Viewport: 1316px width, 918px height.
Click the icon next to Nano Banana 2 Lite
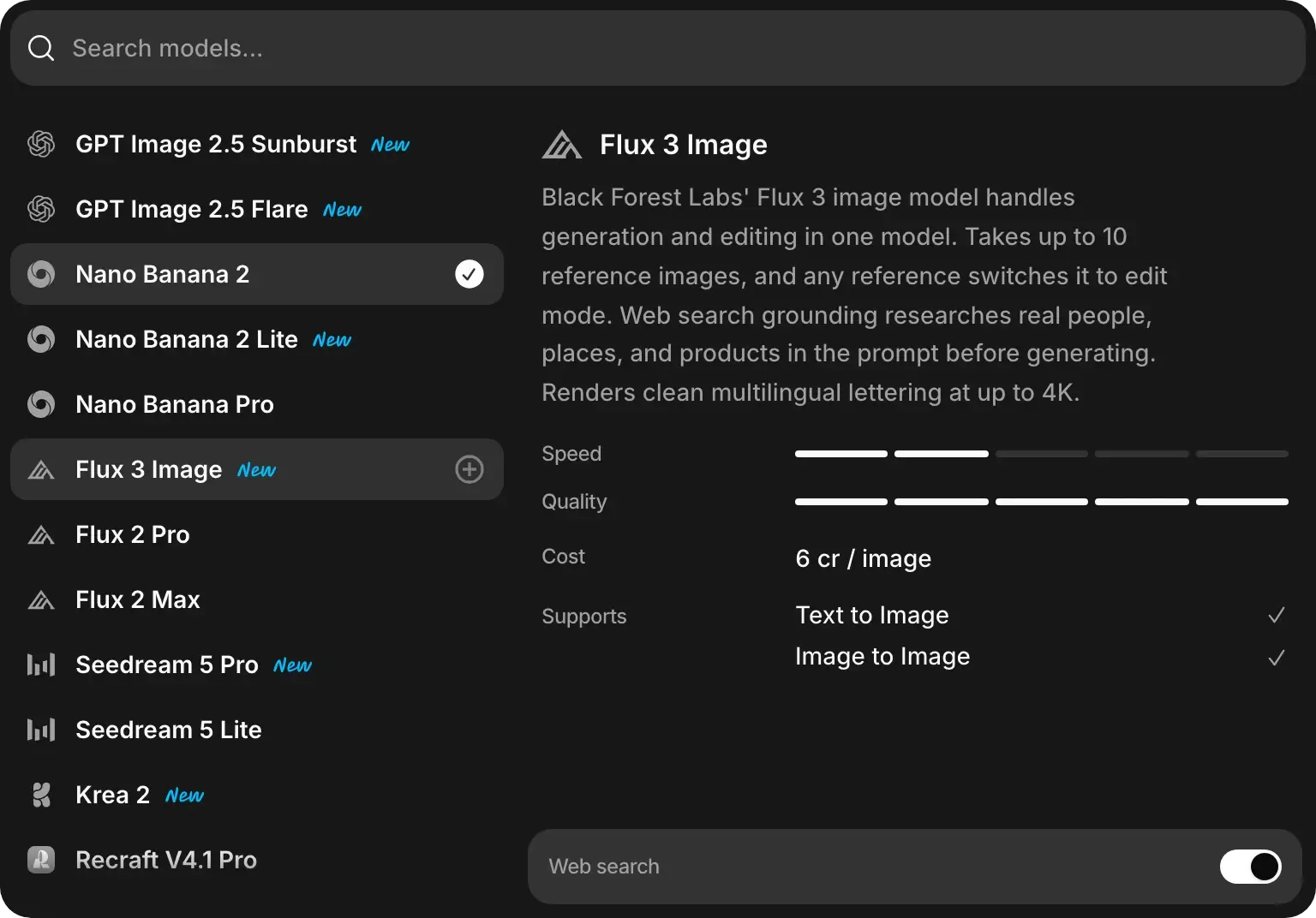(41, 339)
